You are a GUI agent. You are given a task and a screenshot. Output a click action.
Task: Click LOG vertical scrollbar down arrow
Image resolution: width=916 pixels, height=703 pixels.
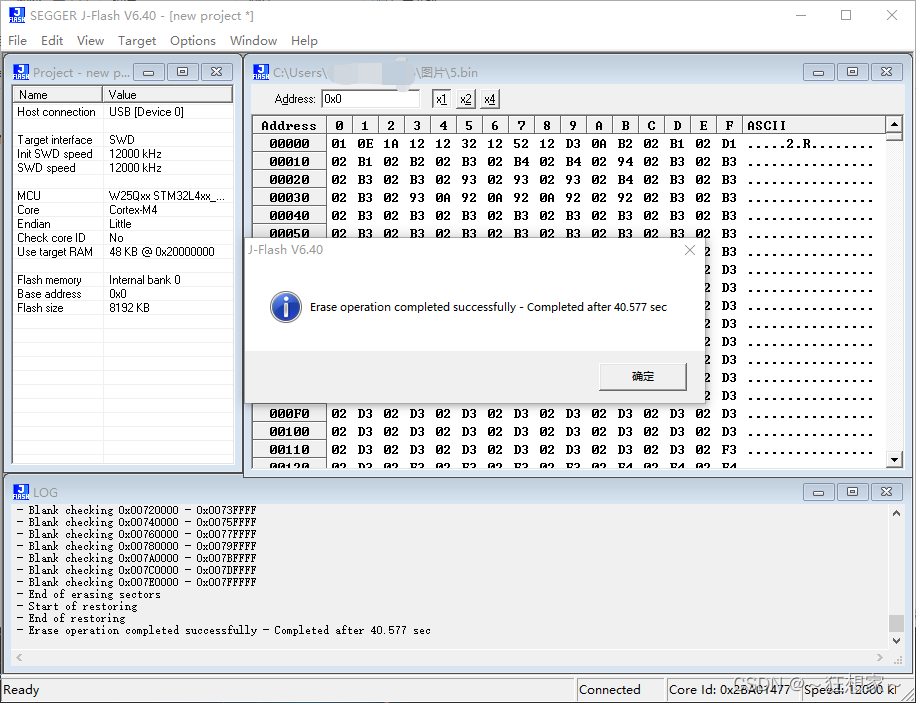pos(896,640)
